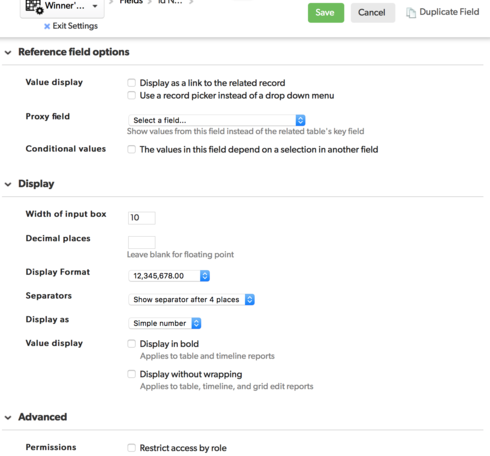Screen dimensions: 490x456
Task: Check Display without wrapping
Action: (x=132, y=374)
